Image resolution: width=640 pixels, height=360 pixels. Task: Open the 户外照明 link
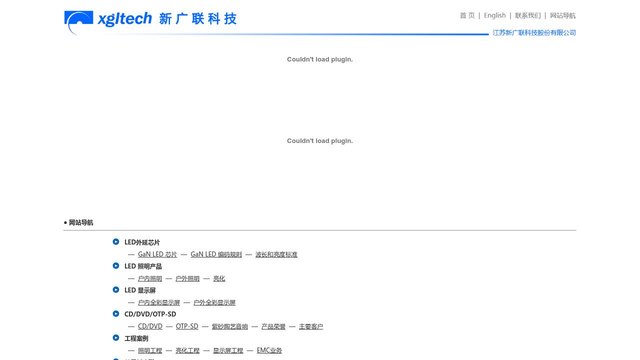click(187, 278)
